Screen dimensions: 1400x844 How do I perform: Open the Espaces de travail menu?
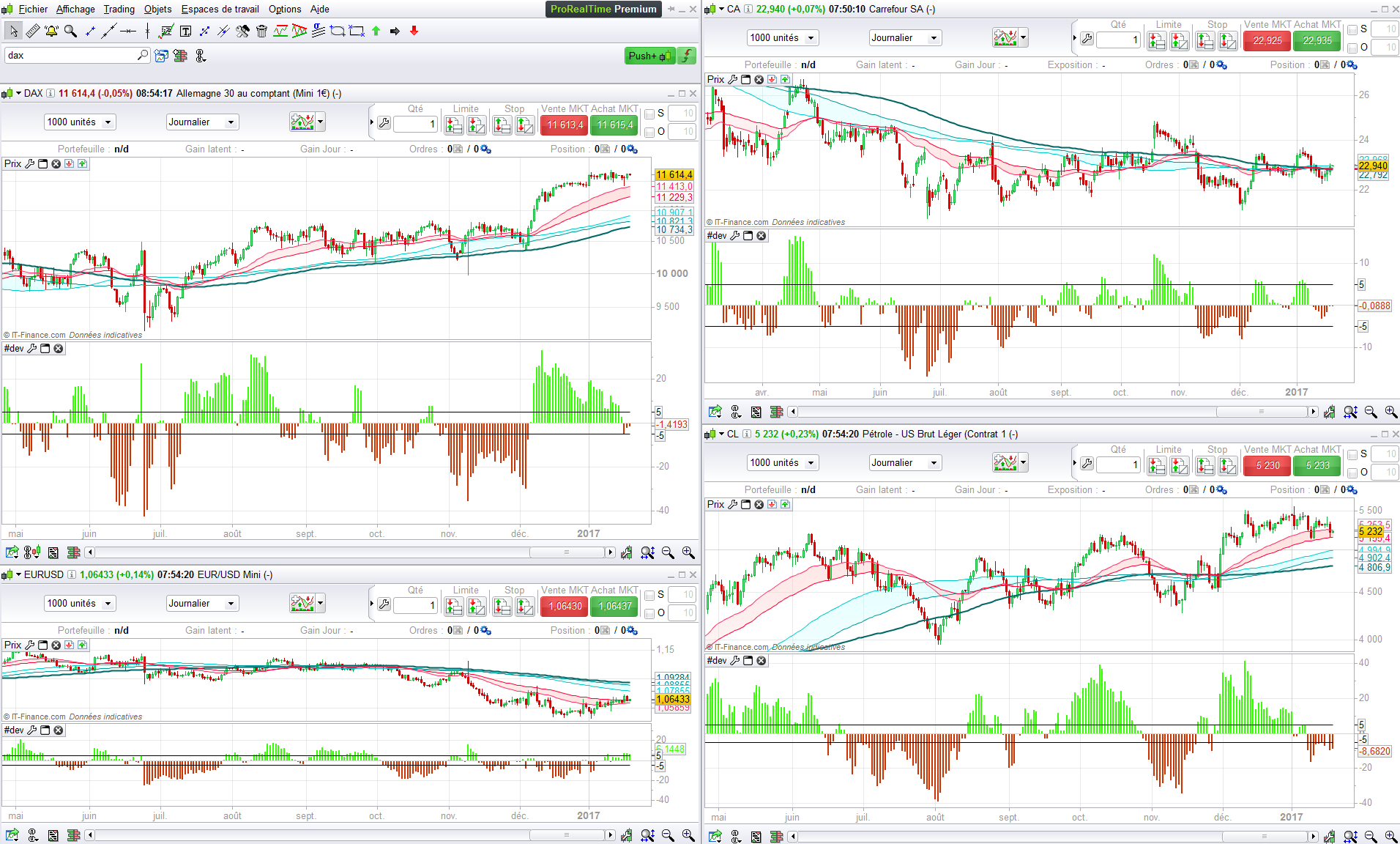coord(220,9)
